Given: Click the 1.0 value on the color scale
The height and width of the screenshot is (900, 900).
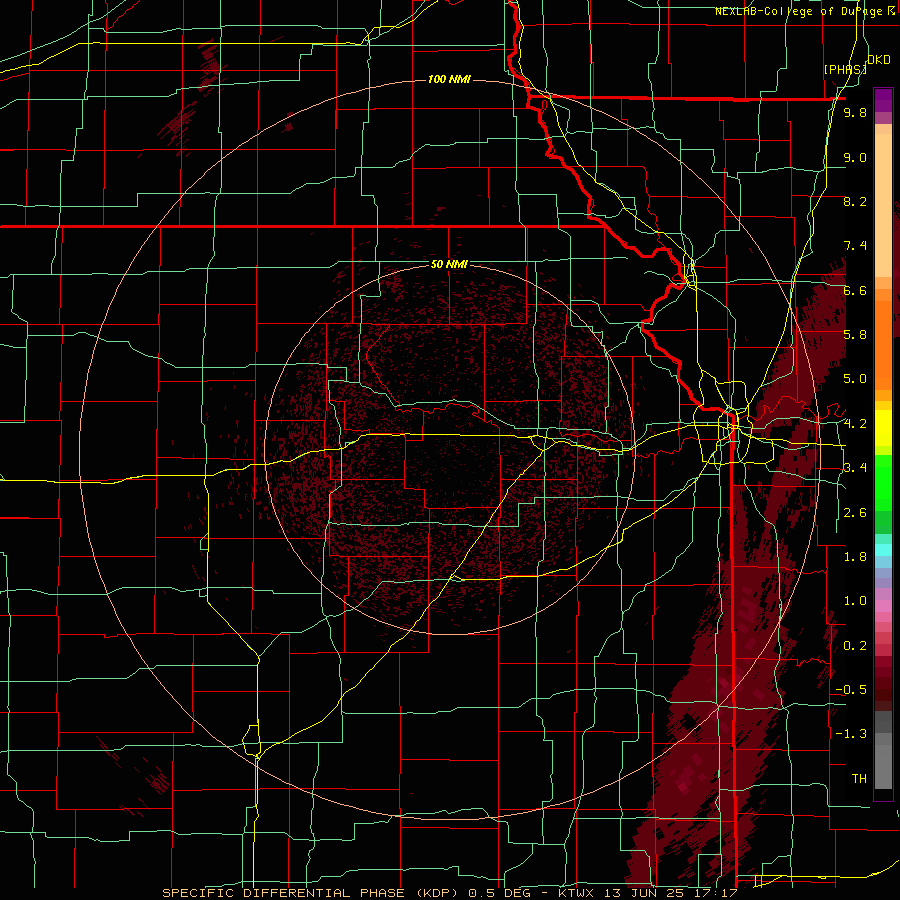Looking at the screenshot, I should [x=855, y=601].
